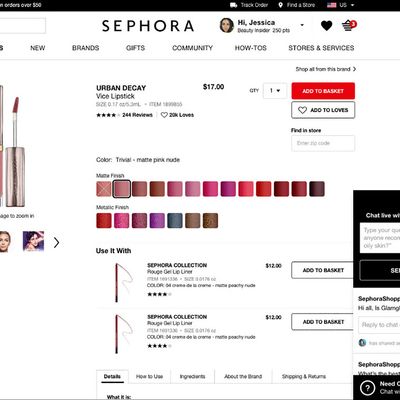Click Jessica's profile avatar
The height and width of the screenshot is (400, 400).
[x=227, y=25]
